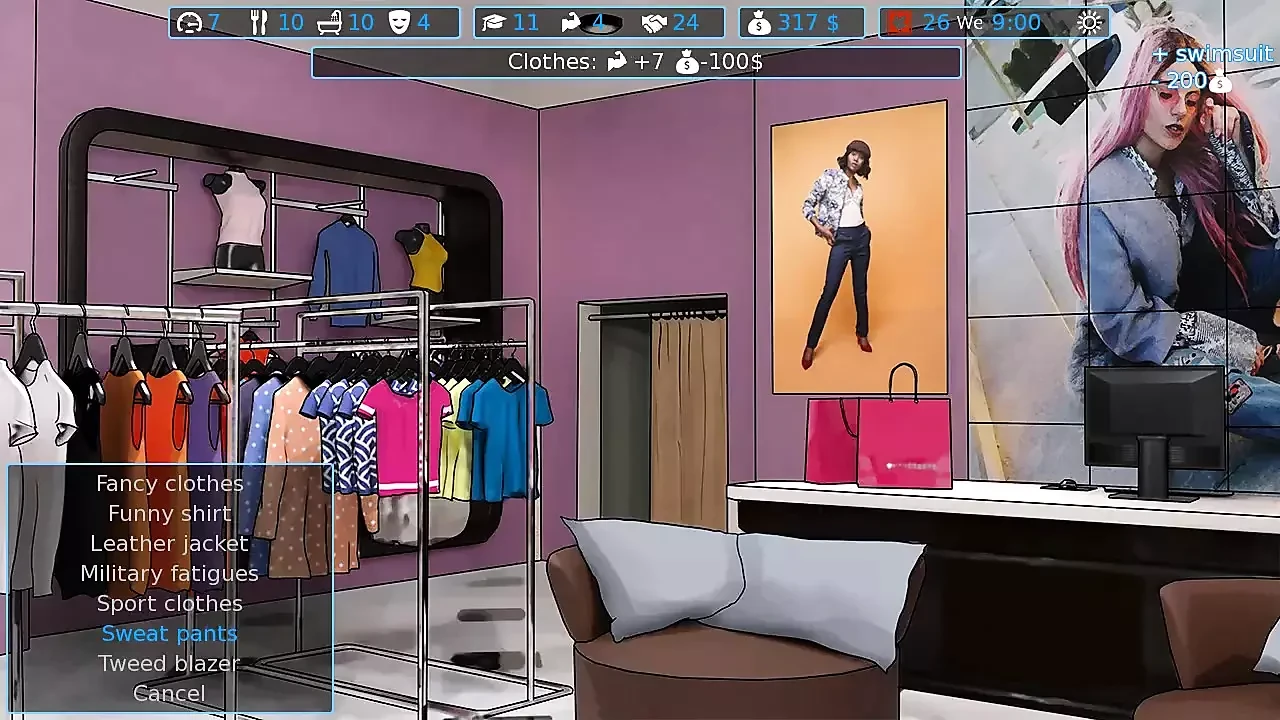The width and height of the screenshot is (1280, 720).
Task: Pick the highlighted Sweat pants option
Action: (x=170, y=633)
